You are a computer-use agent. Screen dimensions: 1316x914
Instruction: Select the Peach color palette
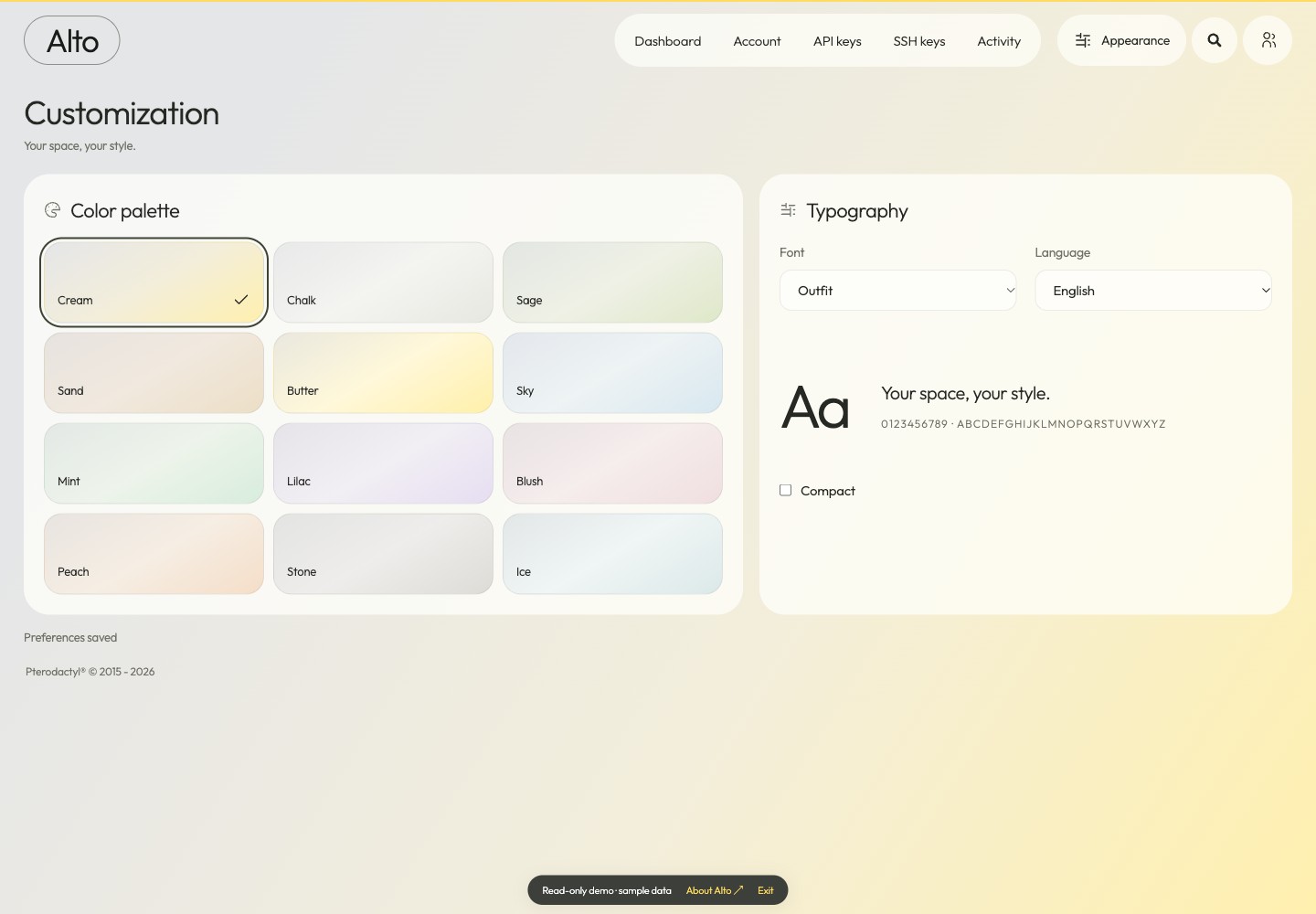[154, 554]
